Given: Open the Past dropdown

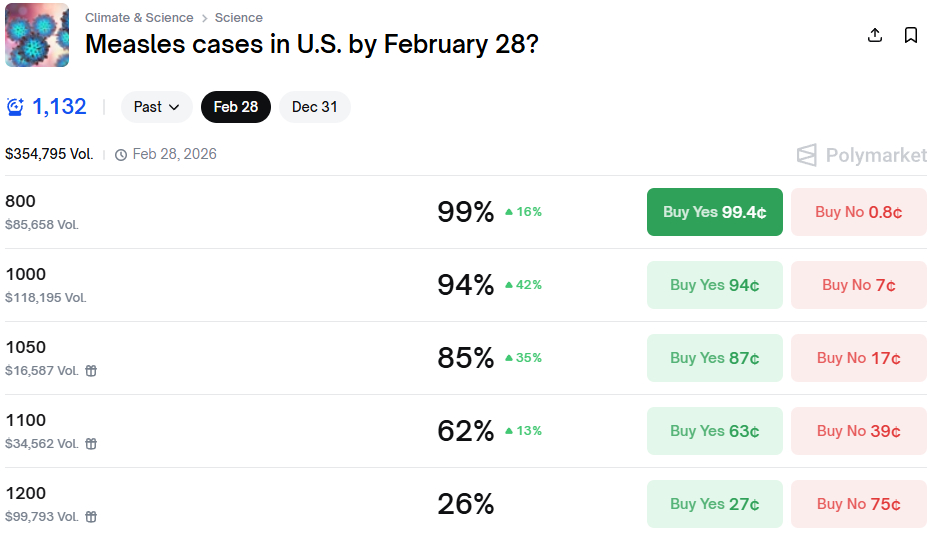Looking at the screenshot, I should tap(157, 107).
